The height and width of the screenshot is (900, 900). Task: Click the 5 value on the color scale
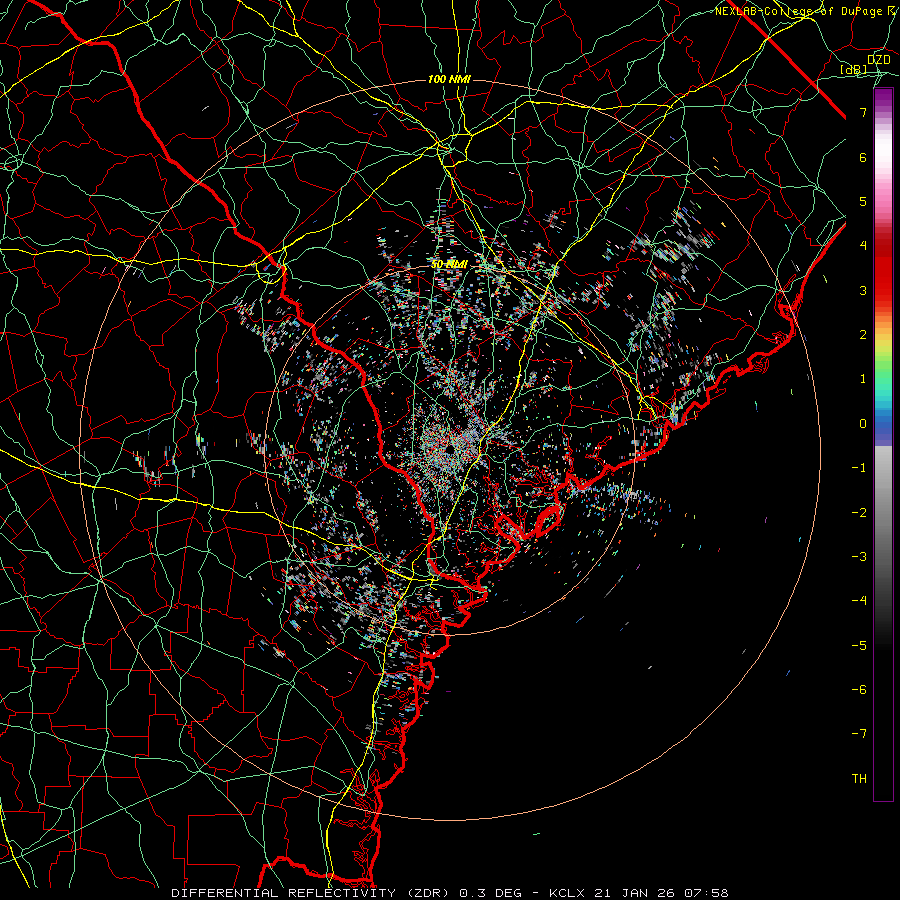tap(863, 201)
